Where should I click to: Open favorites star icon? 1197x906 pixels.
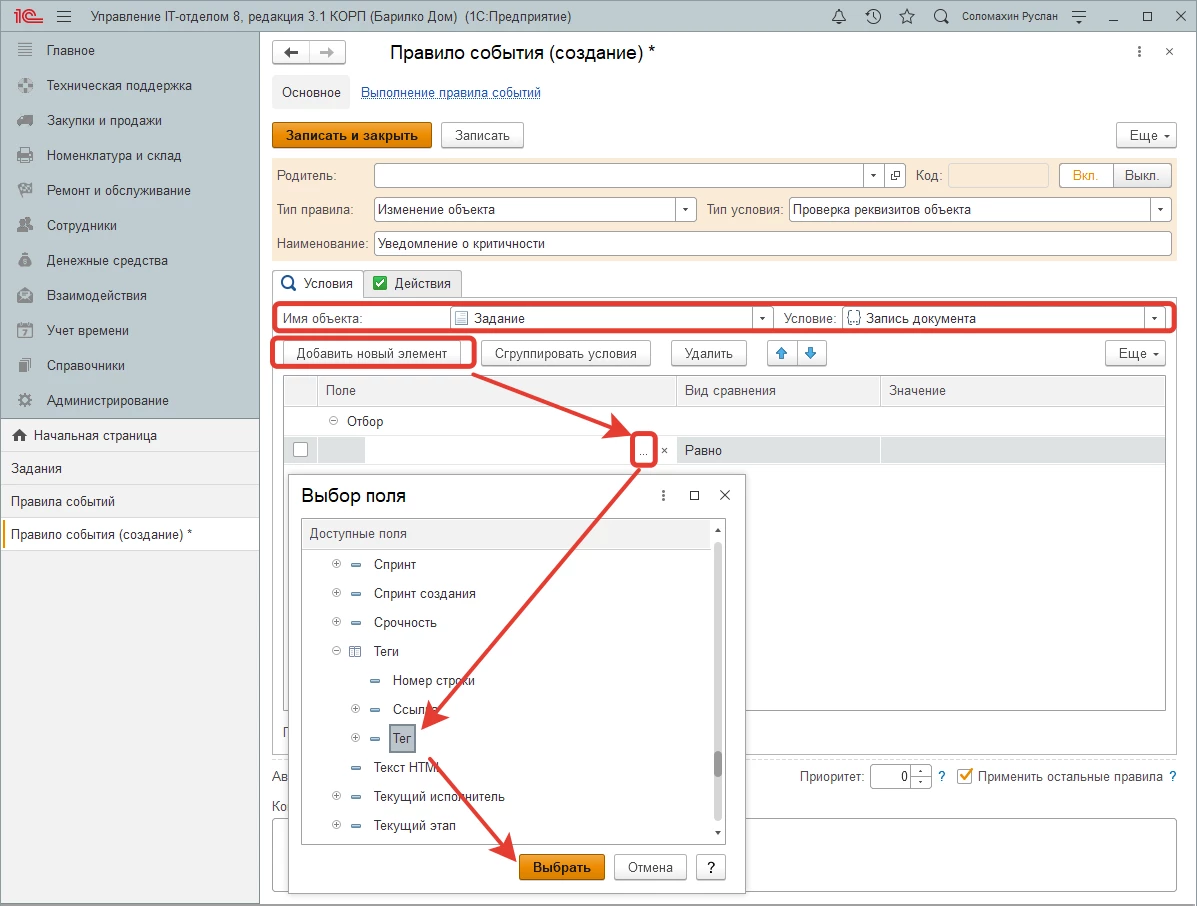click(x=907, y=16)
